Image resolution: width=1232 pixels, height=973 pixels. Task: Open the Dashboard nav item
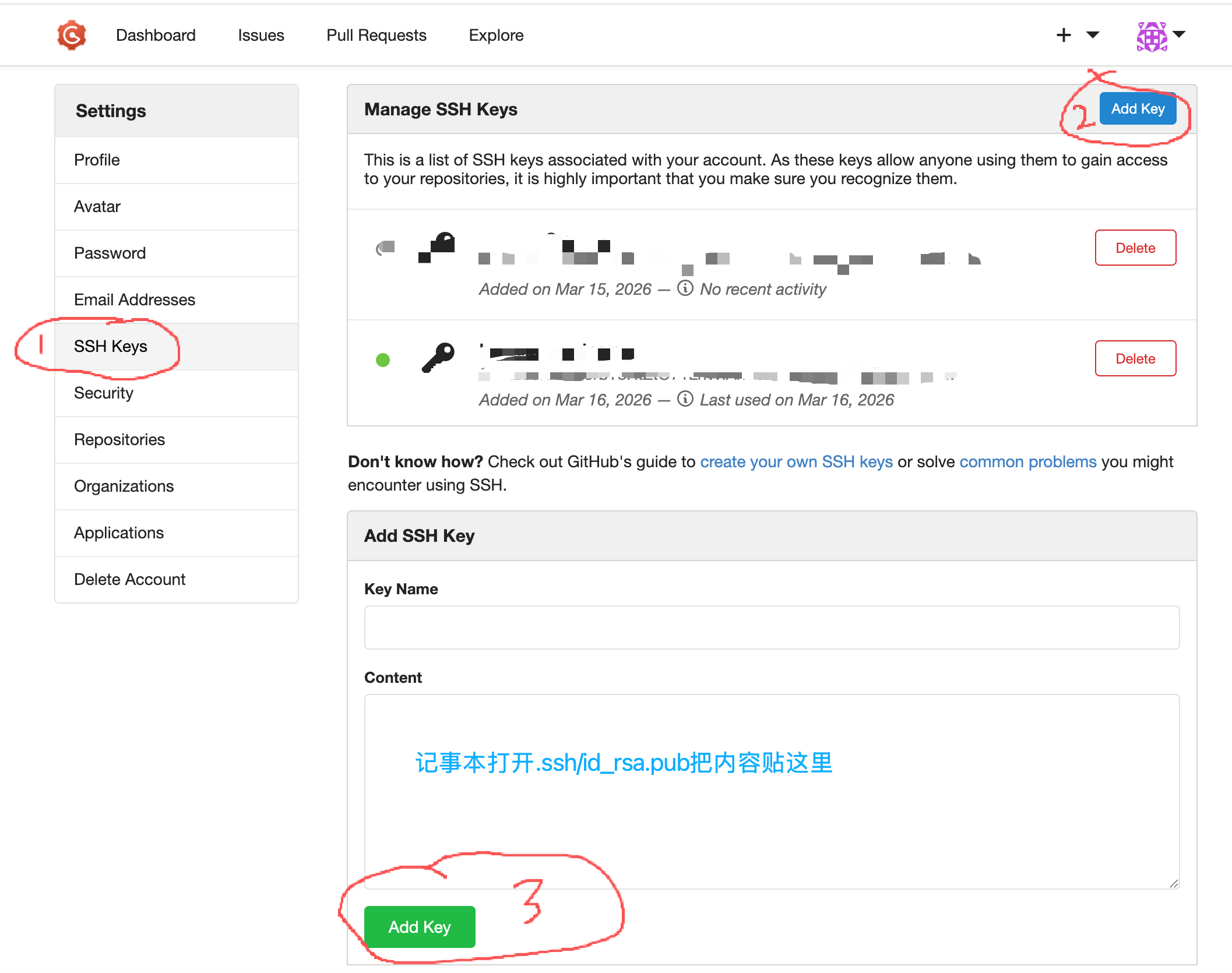coord(156,35)
